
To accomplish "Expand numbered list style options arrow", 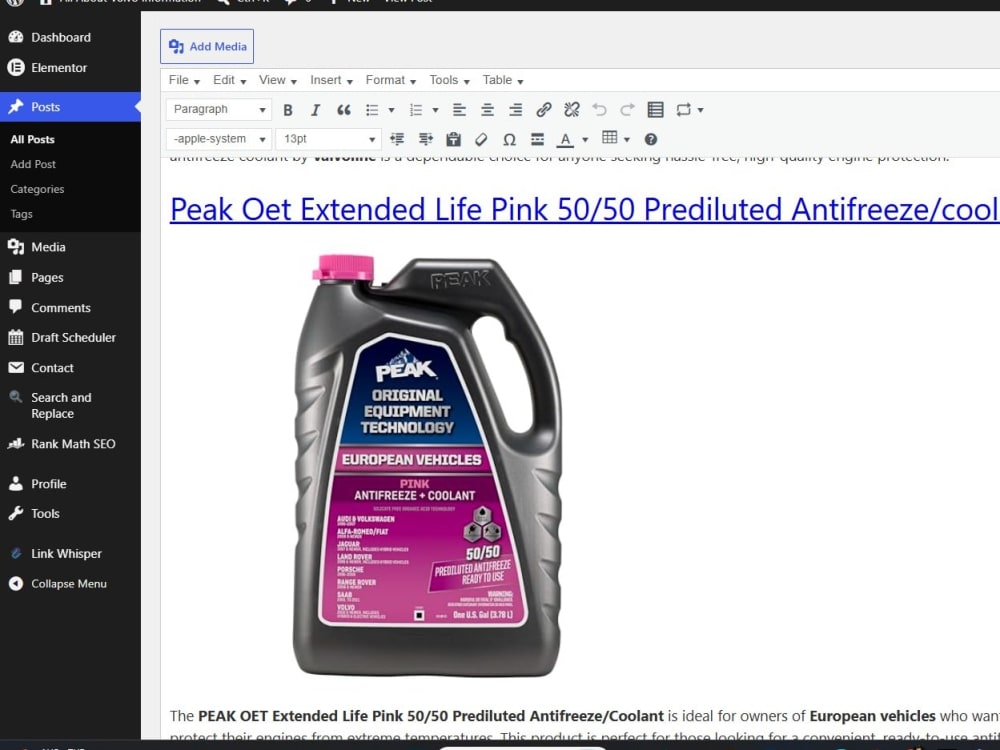I will tap(436, 110).
